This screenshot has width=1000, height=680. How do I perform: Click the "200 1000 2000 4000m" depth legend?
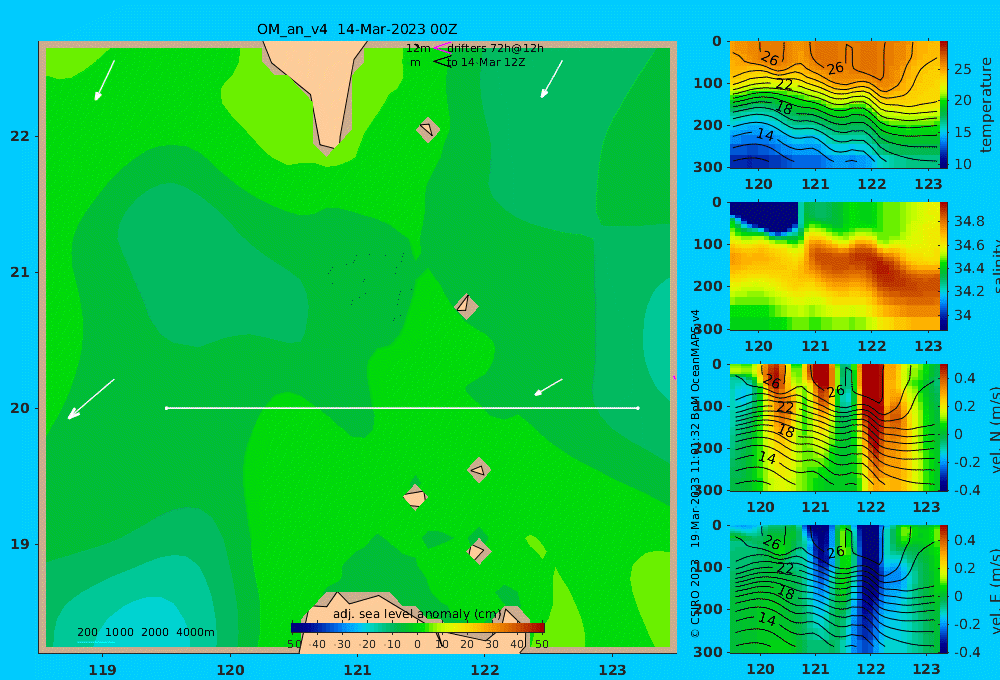(146, 632)
